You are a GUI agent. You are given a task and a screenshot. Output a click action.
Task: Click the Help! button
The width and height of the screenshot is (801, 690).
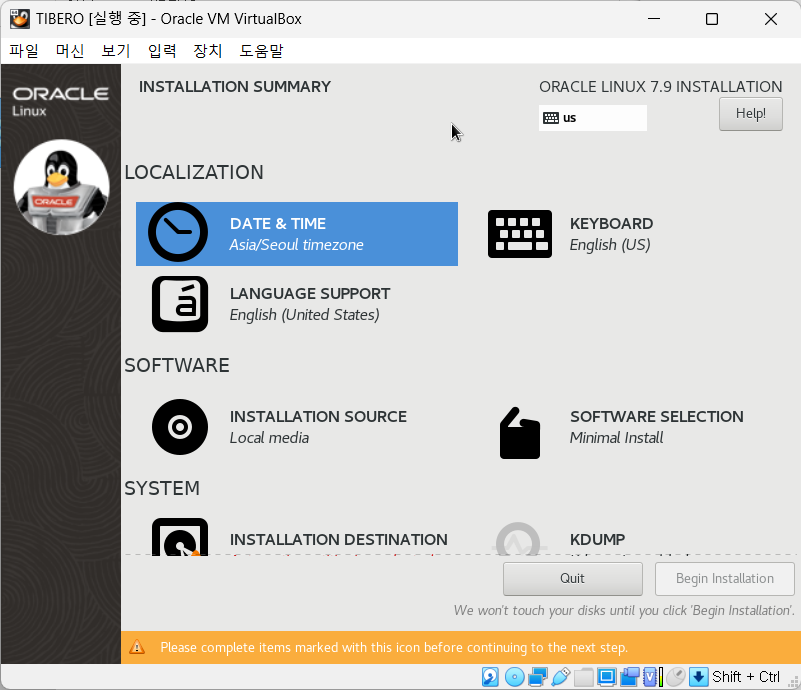pyautogui.click(x=750, y=114)
